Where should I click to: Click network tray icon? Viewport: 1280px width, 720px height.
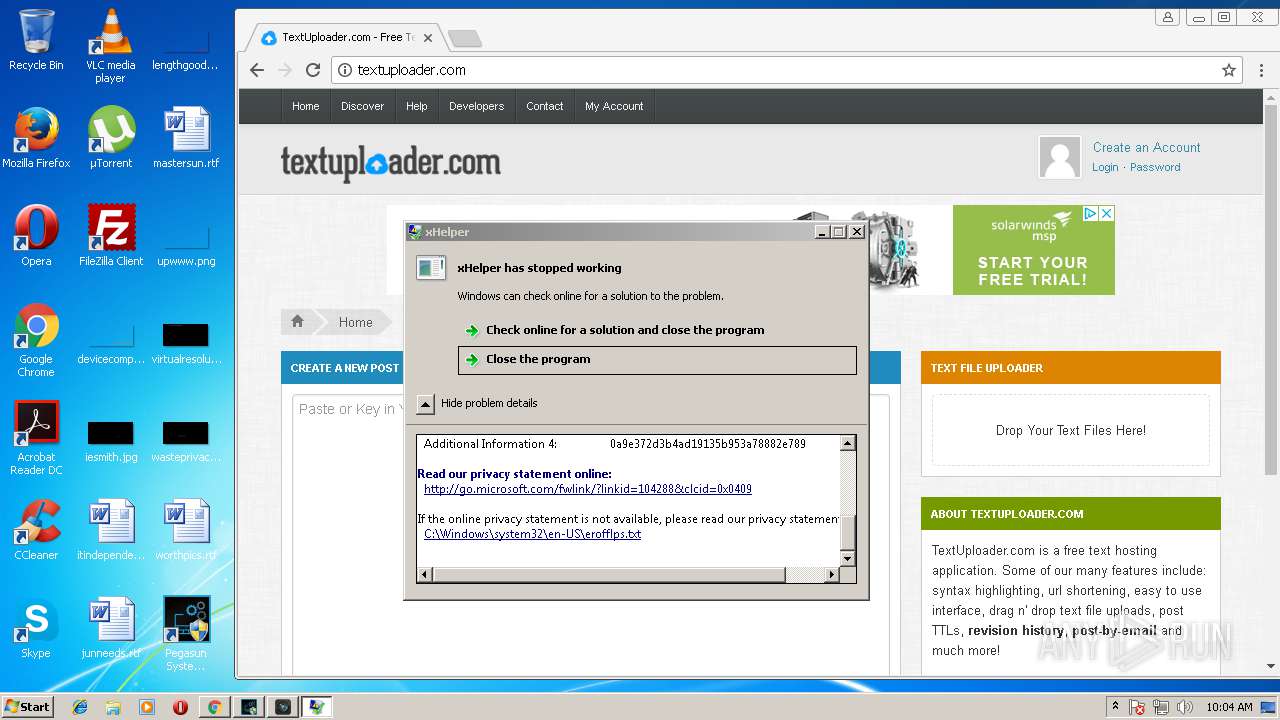[1161, 707]
